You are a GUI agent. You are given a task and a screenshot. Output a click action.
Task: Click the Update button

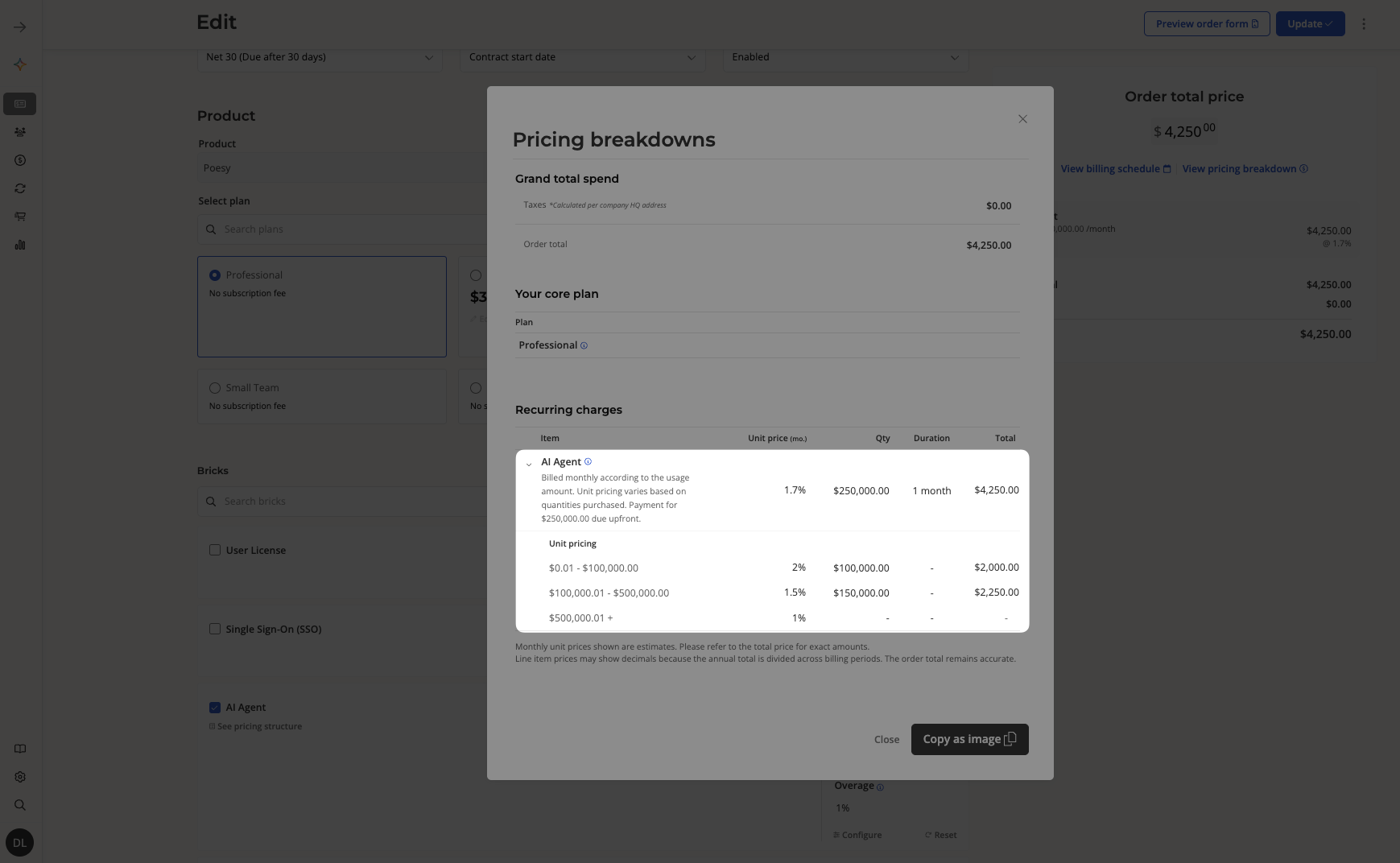(1310, 23)
